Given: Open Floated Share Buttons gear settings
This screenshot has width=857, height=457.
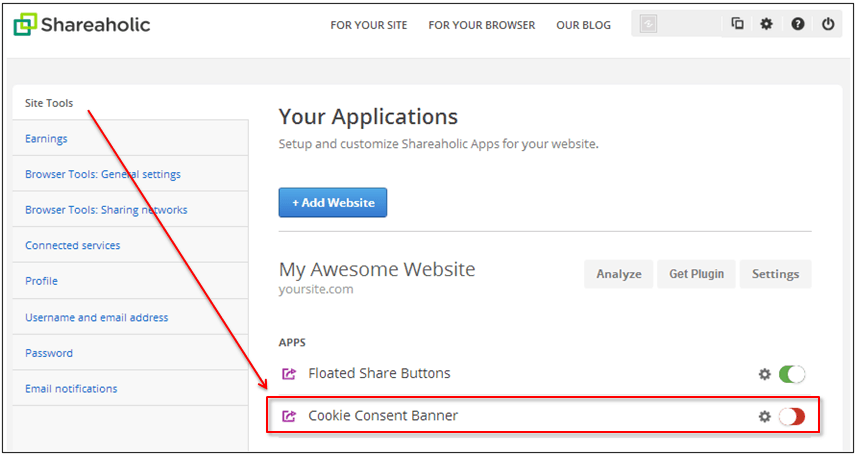Looking at the screenshot, I should 765,374.
